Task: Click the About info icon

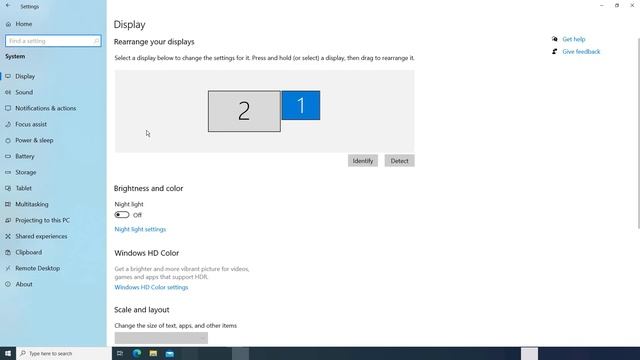Action: (8, 284)
